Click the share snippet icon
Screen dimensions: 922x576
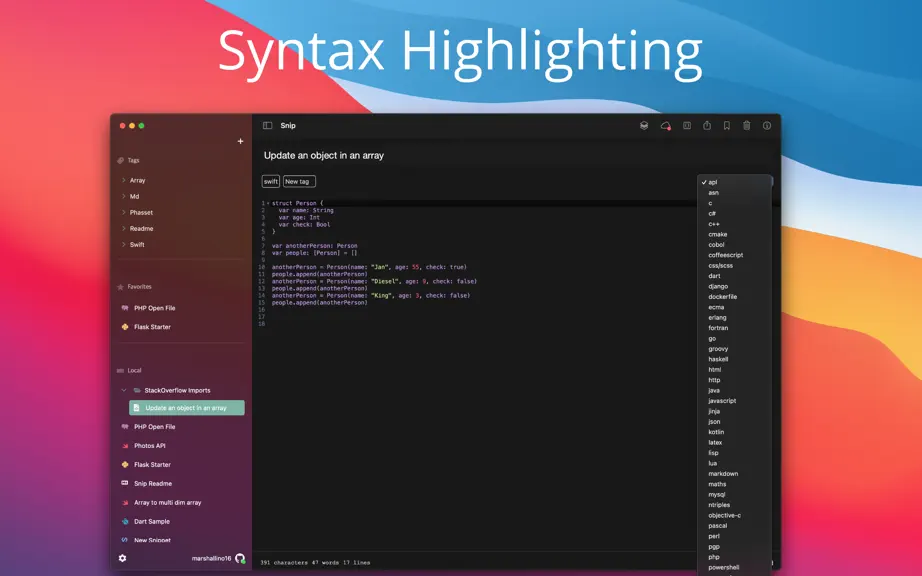(707, 125)
